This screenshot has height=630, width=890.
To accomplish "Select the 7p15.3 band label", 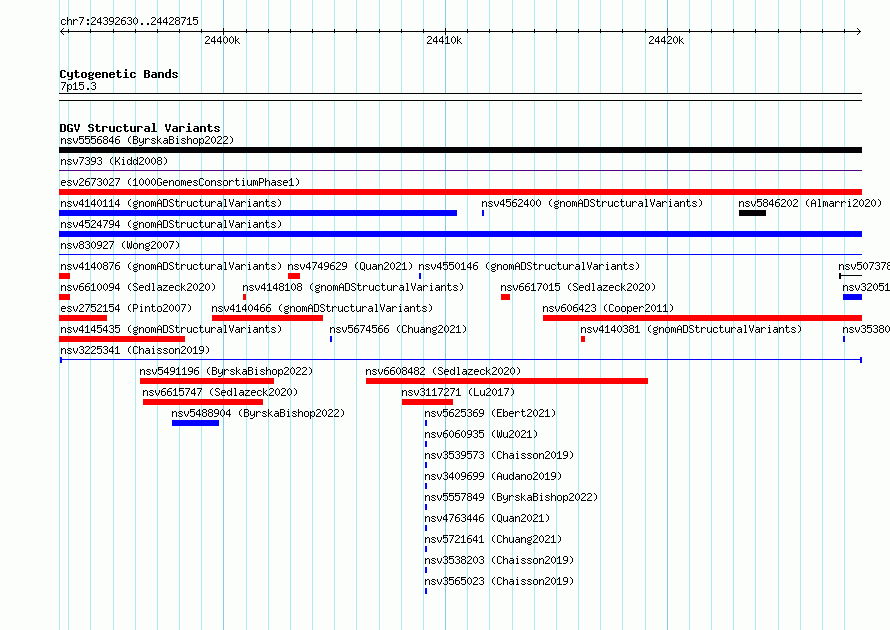I will (x=78, y=86).
